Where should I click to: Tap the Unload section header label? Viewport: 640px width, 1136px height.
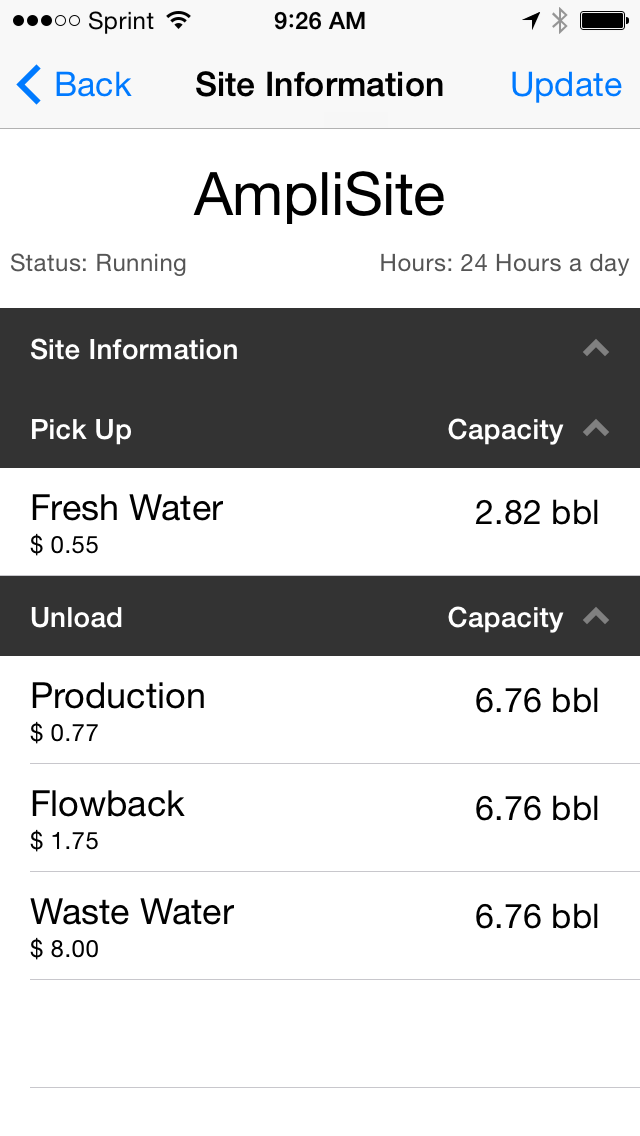tap(76, 618)
